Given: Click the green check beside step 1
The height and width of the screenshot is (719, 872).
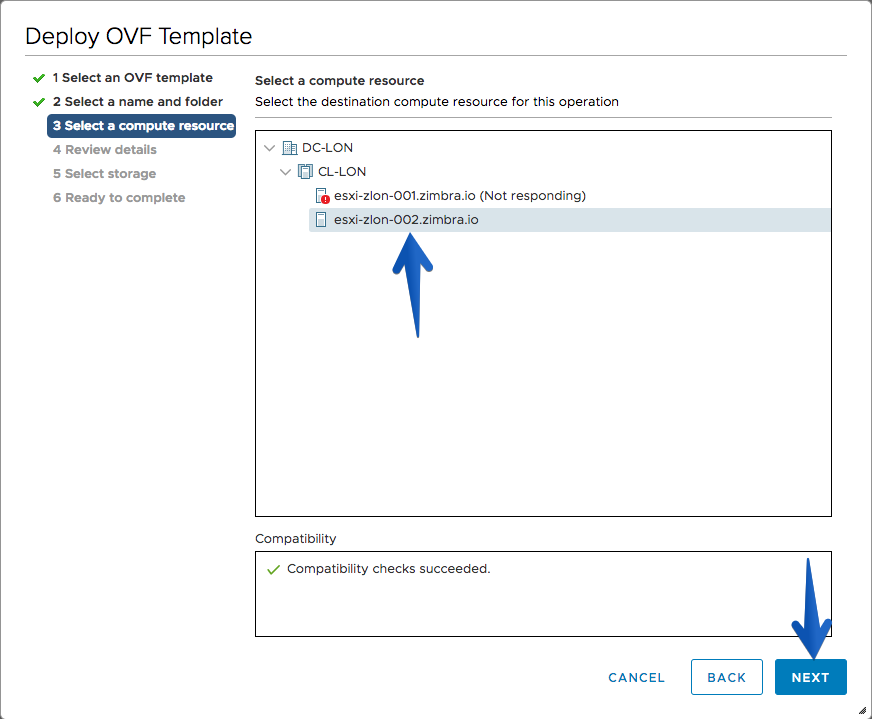Looking at the screenshot, I should (x=39, y=78).
